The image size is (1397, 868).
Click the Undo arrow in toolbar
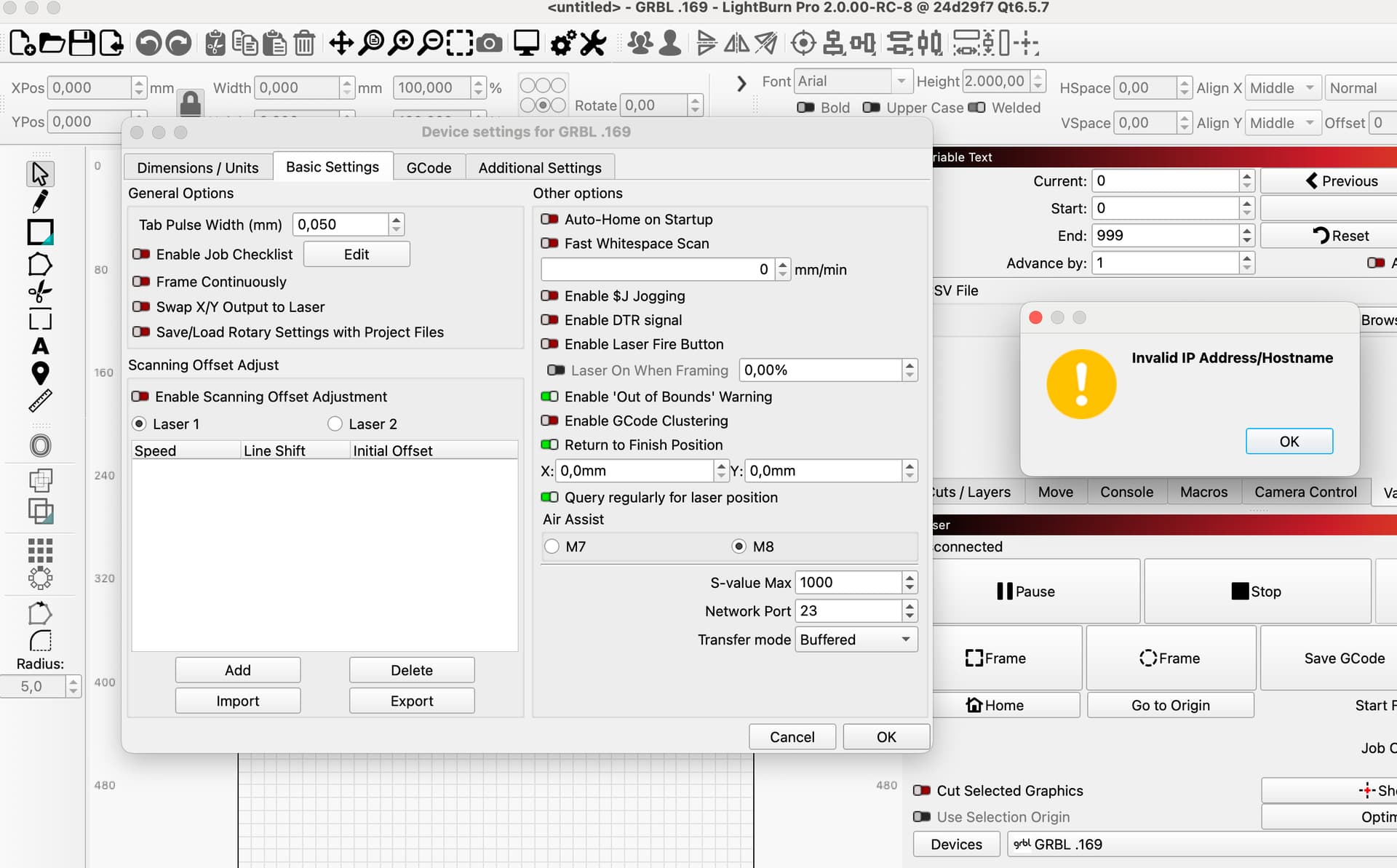point(148,43)
